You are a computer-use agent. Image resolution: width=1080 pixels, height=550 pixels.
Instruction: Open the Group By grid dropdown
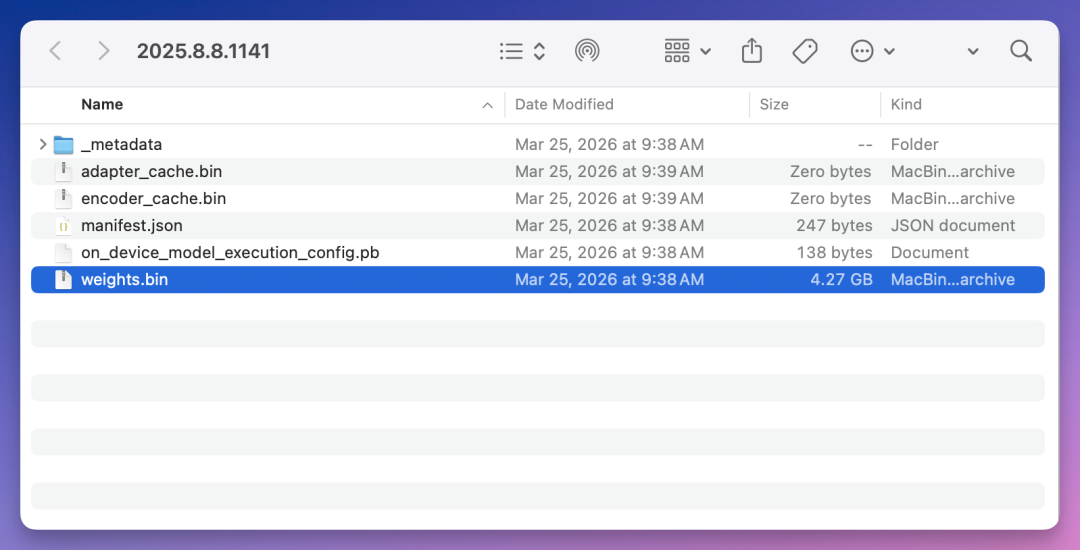coord(687,51)
